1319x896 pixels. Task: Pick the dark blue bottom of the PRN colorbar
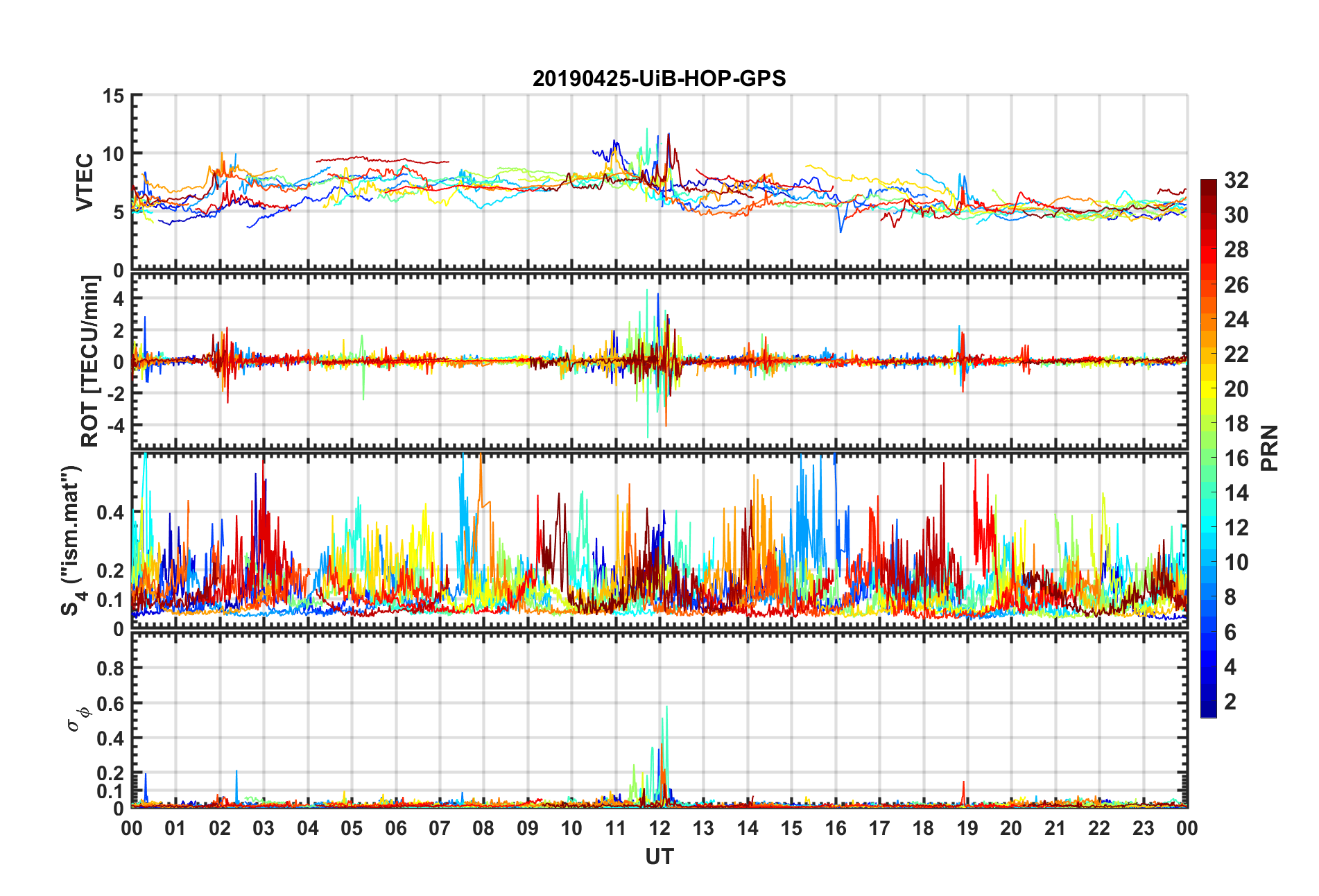coord(1209,712)
